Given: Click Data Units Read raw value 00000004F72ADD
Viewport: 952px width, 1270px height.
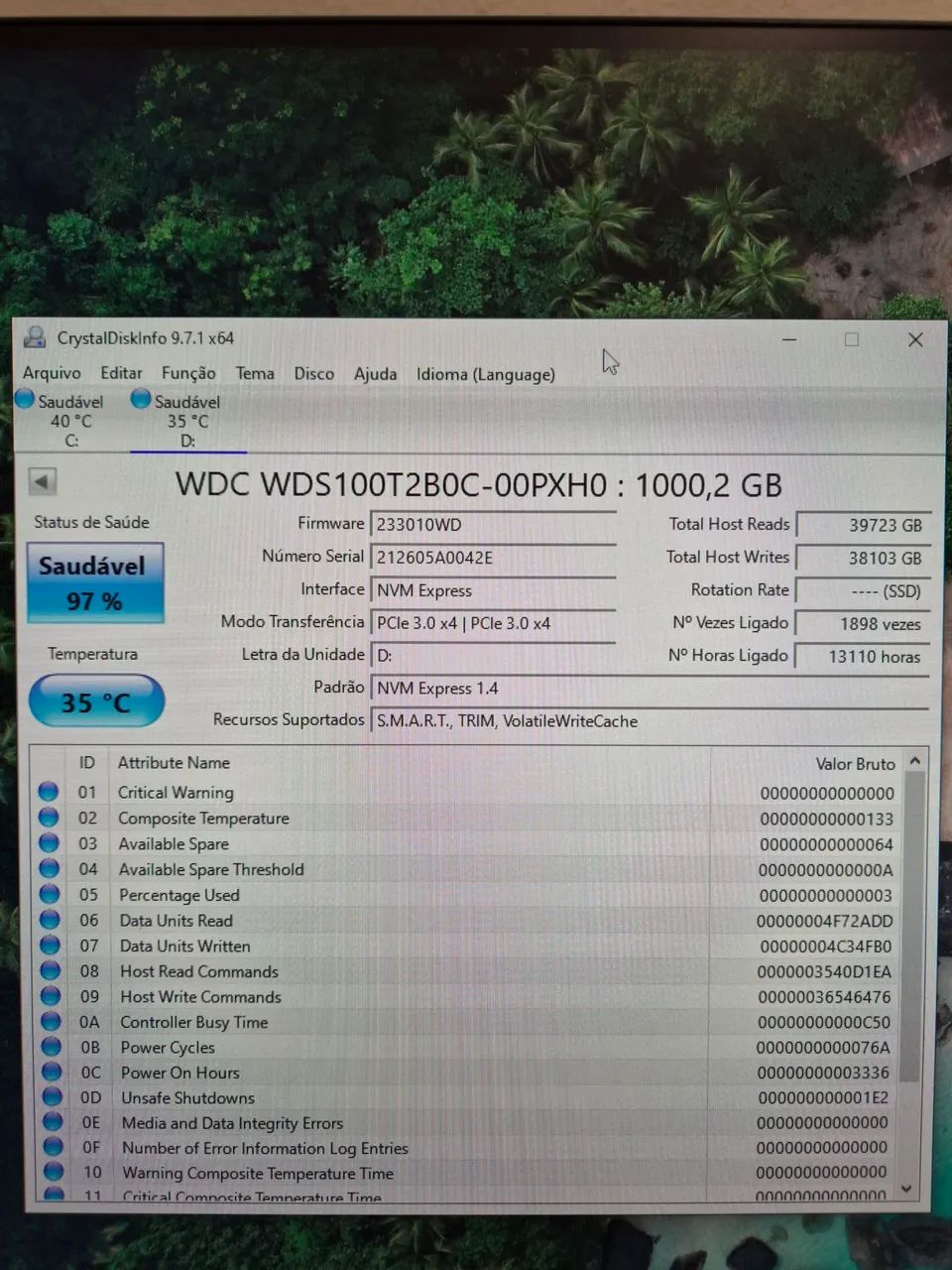Looking at the screenshot, I should pos(825,921).
